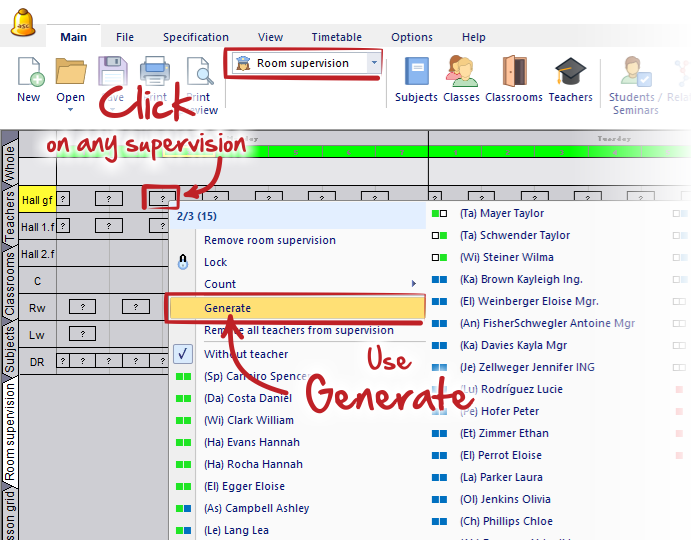Image resolution: width=691 pixels, height=540 pixels.
Task: Click the Open folder icon
Action: pyautogui.click(x=70, y=73)
